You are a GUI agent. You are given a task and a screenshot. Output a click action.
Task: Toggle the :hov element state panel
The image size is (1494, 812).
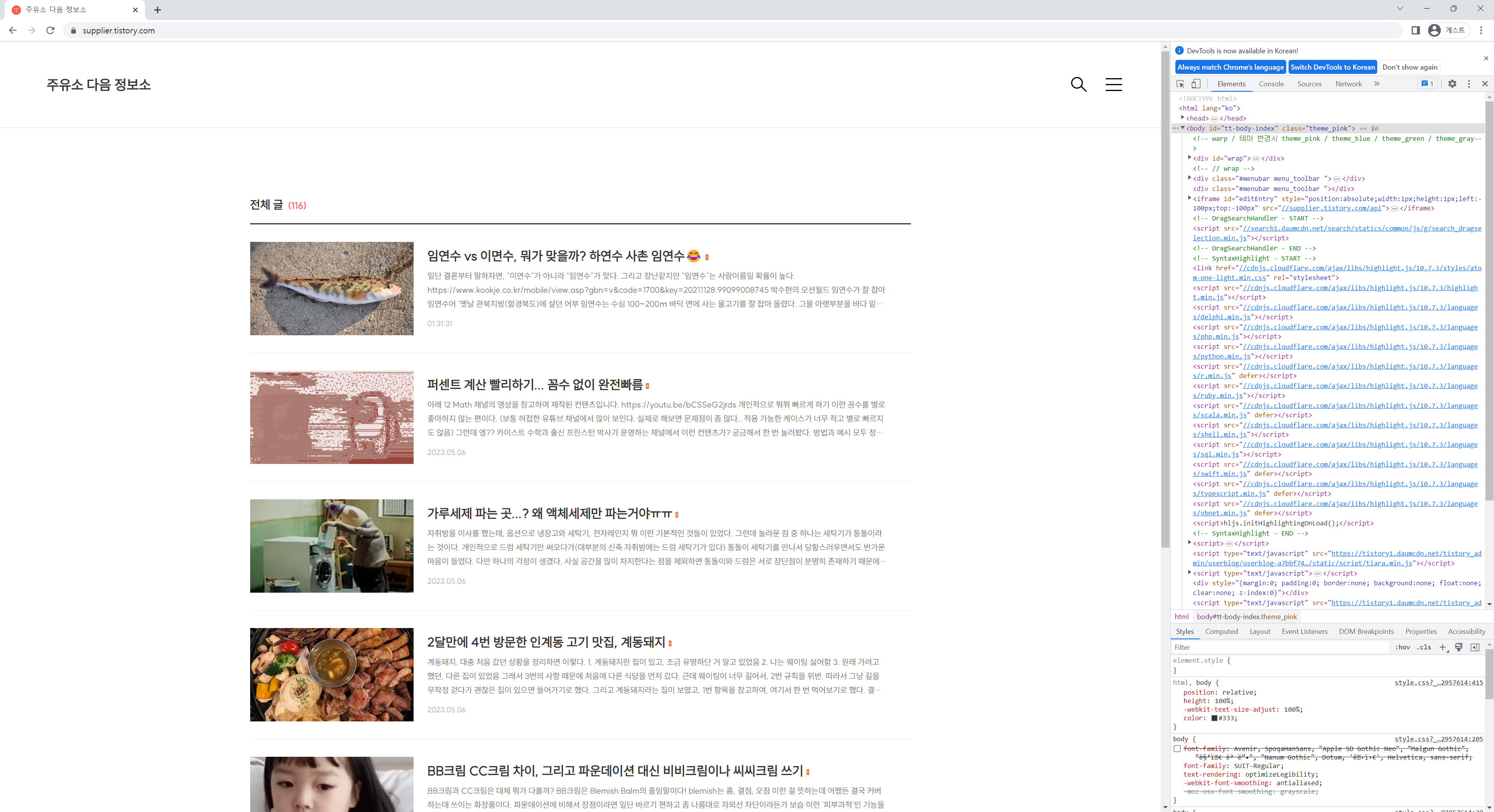tap(1402, 647)
